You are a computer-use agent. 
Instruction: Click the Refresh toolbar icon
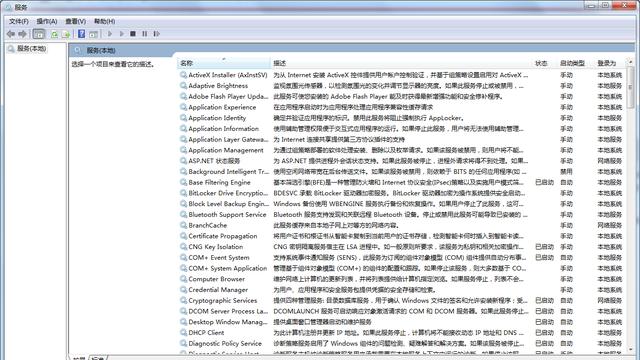(x=54, y=34)
